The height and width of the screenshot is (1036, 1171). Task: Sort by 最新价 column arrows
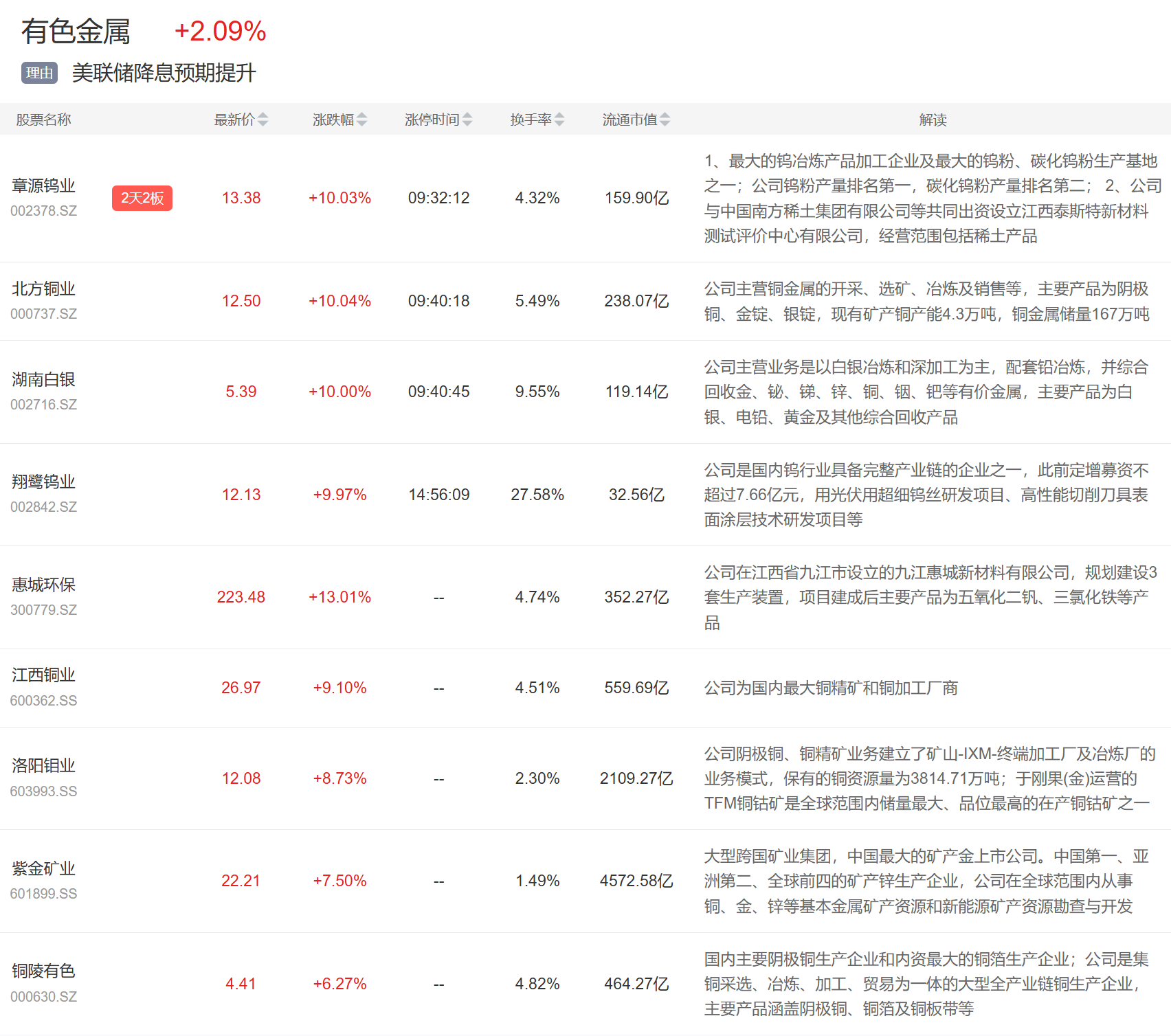(x=263, y=120)
